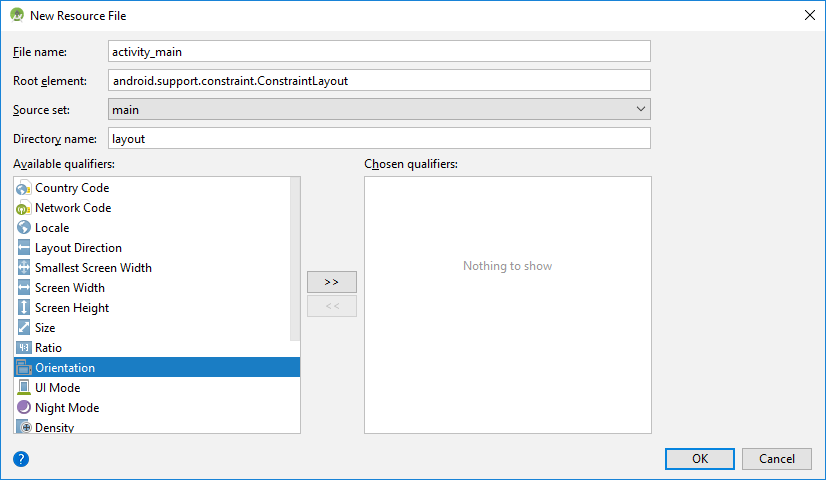Click the Country Code globe icon
Viewport: 826px width, 480px height.
click(x=24, y=188)
